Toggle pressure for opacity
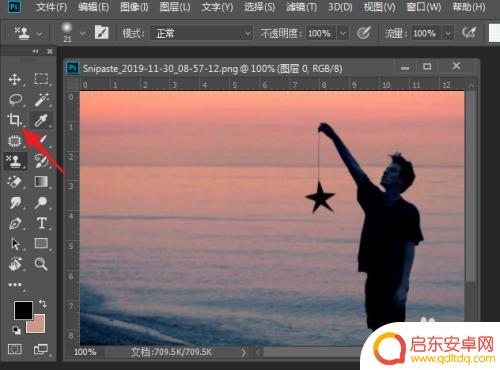Screen dimensions: 500x370 [x=363, y=33]
